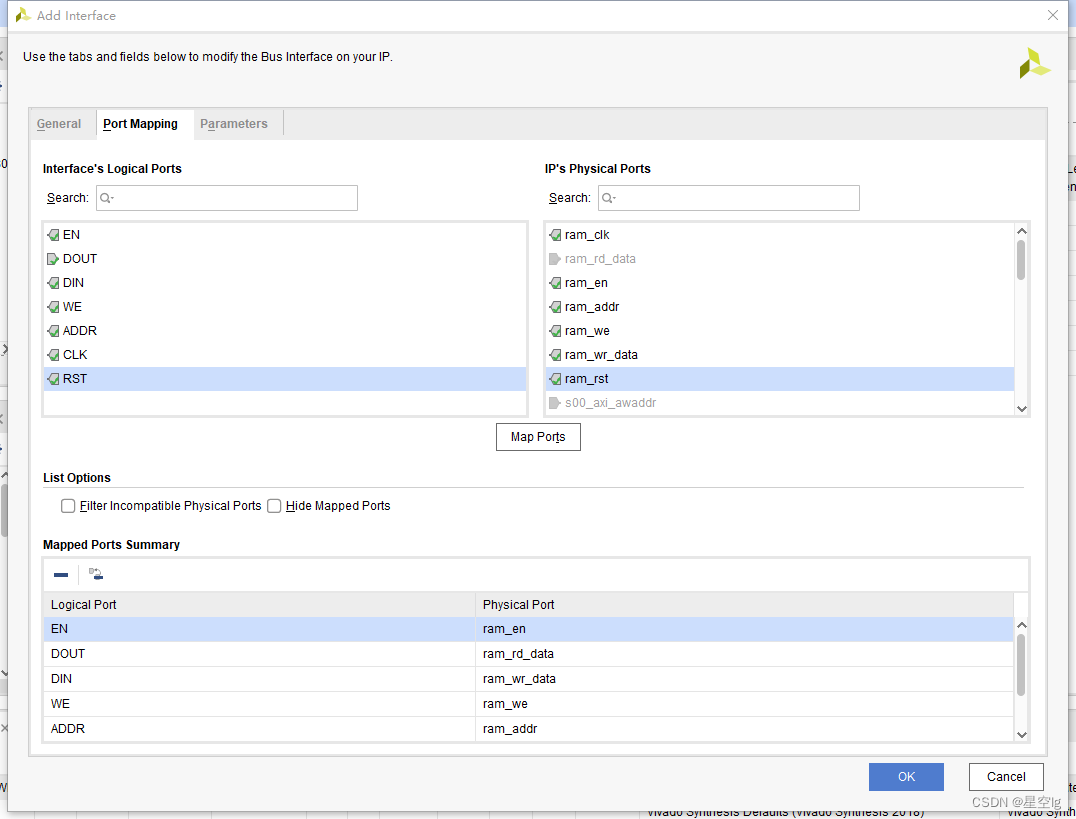
Task: Click the DIN logical port icon
Action: (x=53, y=283)
